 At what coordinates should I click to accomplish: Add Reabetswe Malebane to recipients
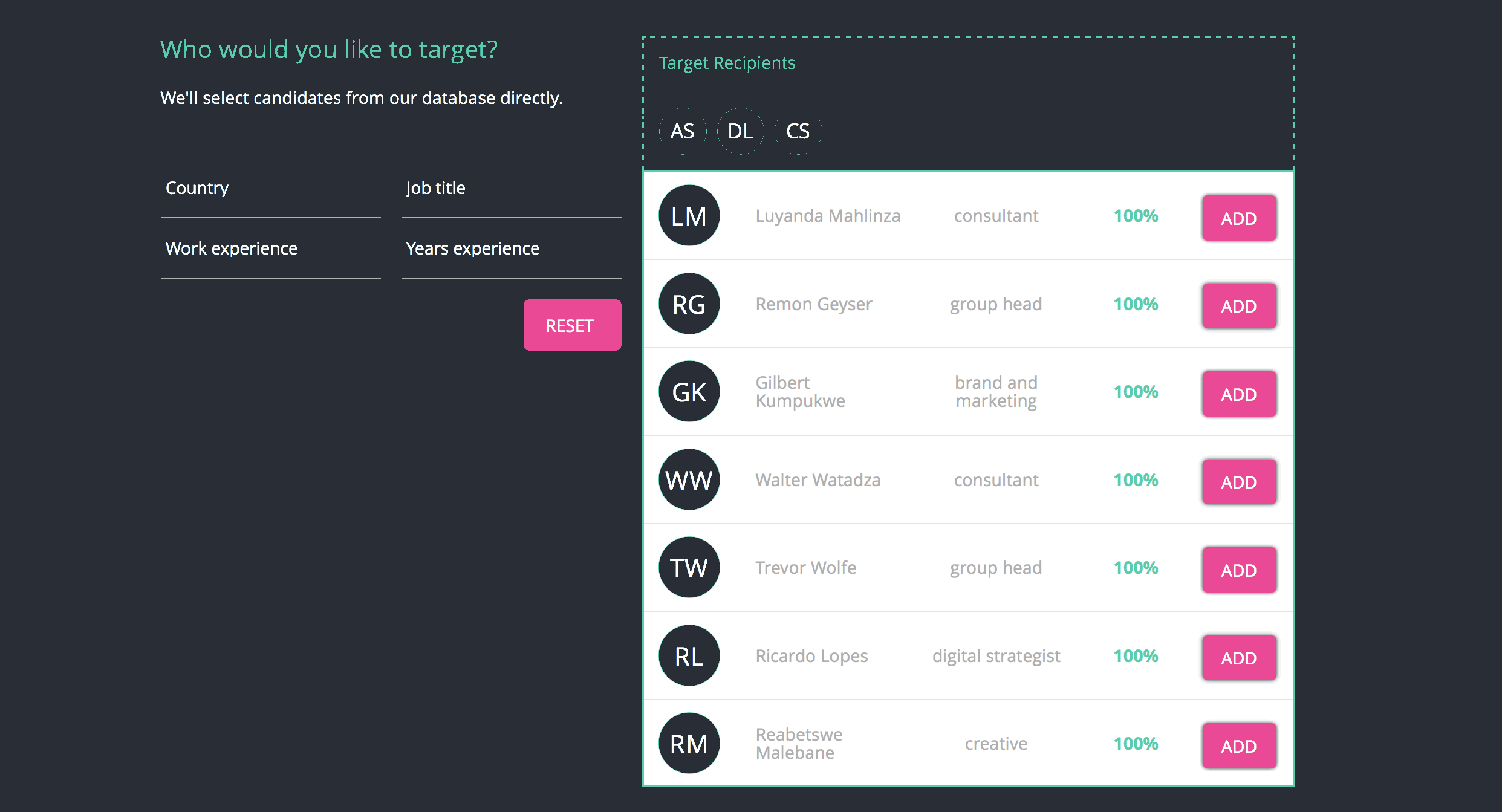click(1238, 746)
